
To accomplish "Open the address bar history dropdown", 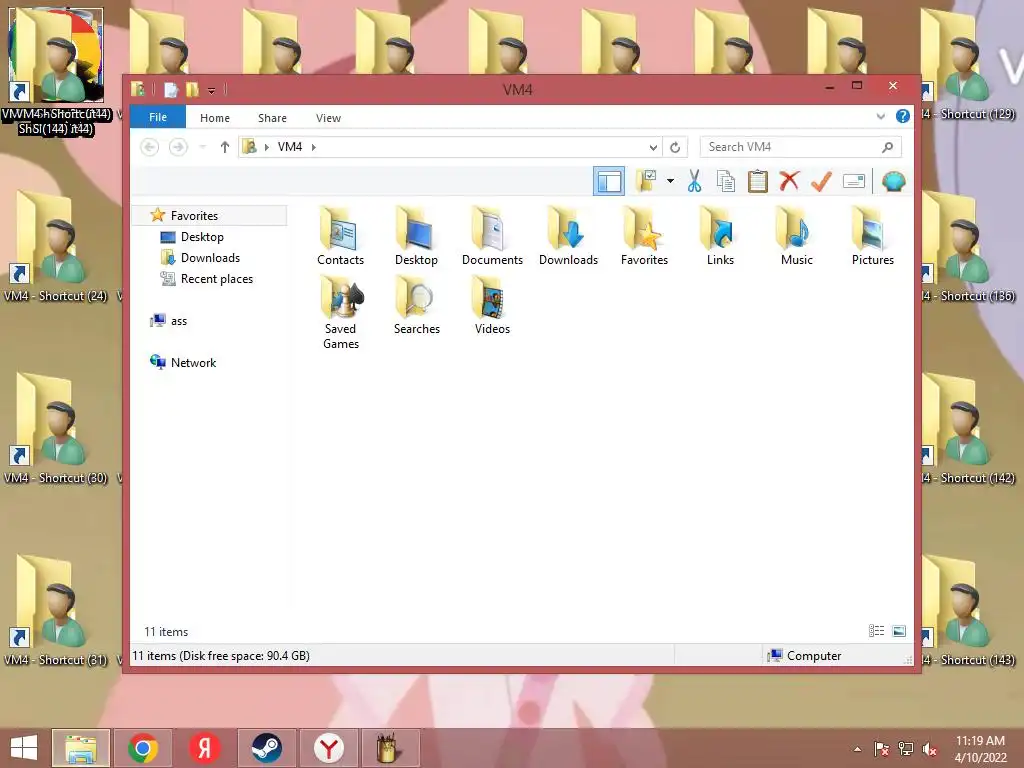I will click(652, 148).
